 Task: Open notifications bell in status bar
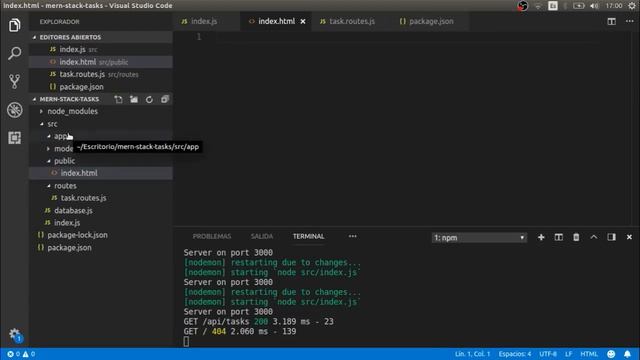pyautogui.click(x=627, y=354)
